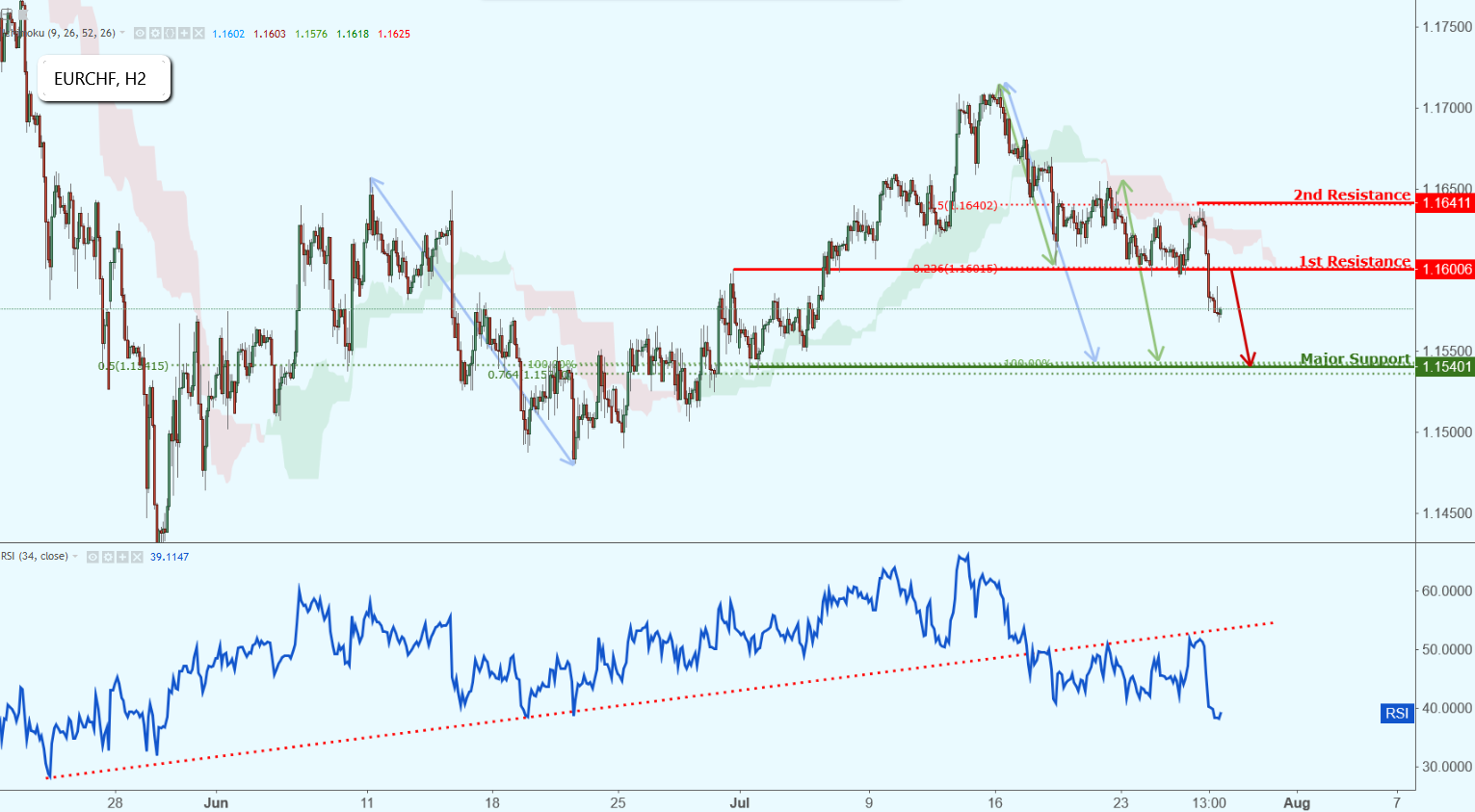The height and width of the screenshot is (812, 1475).
Task: Click the 30.0000 RSI scale label
Action: pyautogui.click(x=1447, y=767)
